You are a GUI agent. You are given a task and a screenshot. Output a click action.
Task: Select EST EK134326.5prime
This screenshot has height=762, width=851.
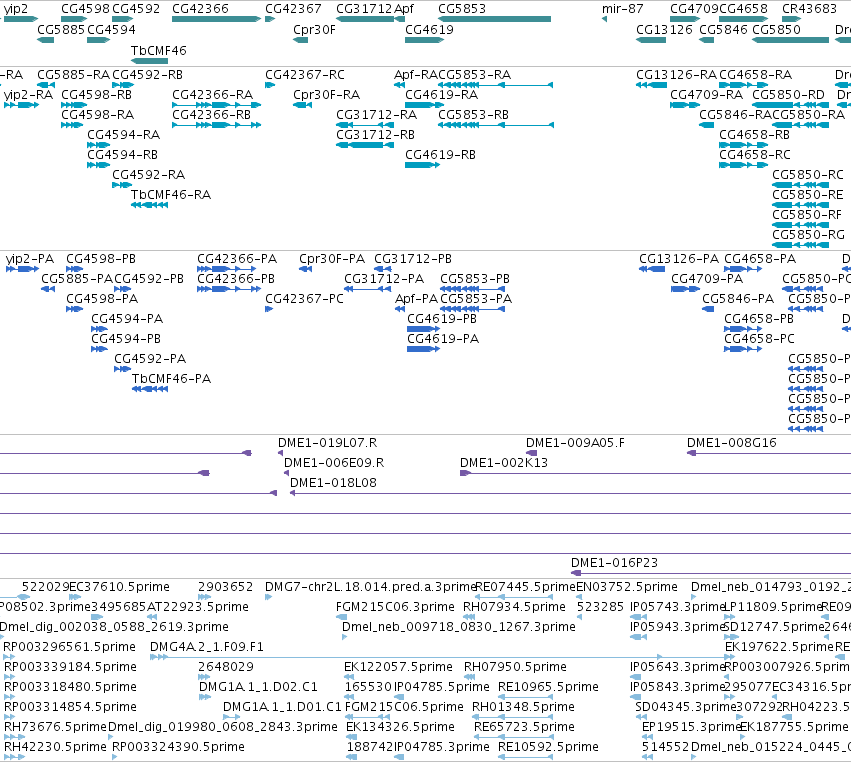400,726
